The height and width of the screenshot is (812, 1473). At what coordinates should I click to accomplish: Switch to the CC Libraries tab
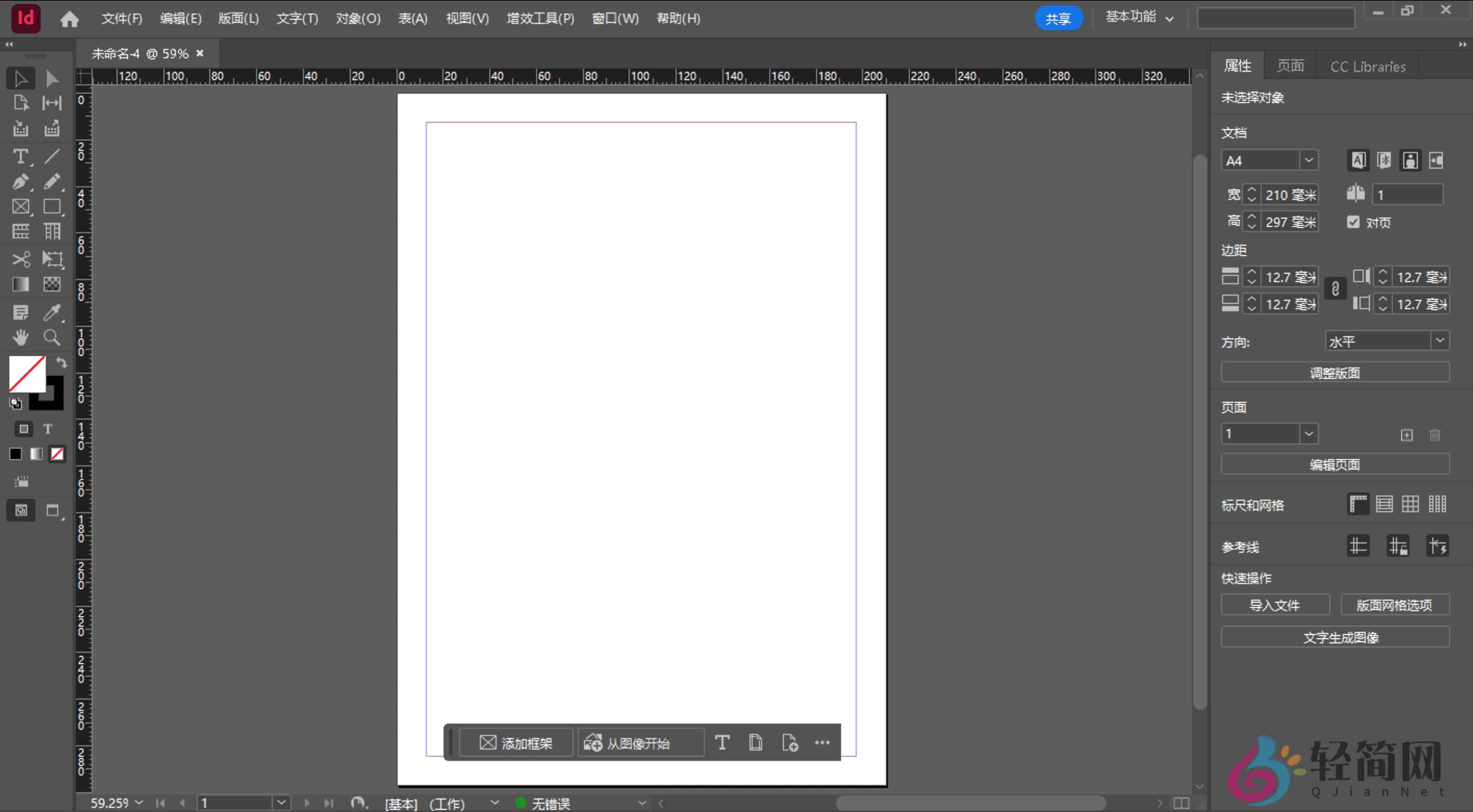pyautogui.click(x=1368, y=66)
